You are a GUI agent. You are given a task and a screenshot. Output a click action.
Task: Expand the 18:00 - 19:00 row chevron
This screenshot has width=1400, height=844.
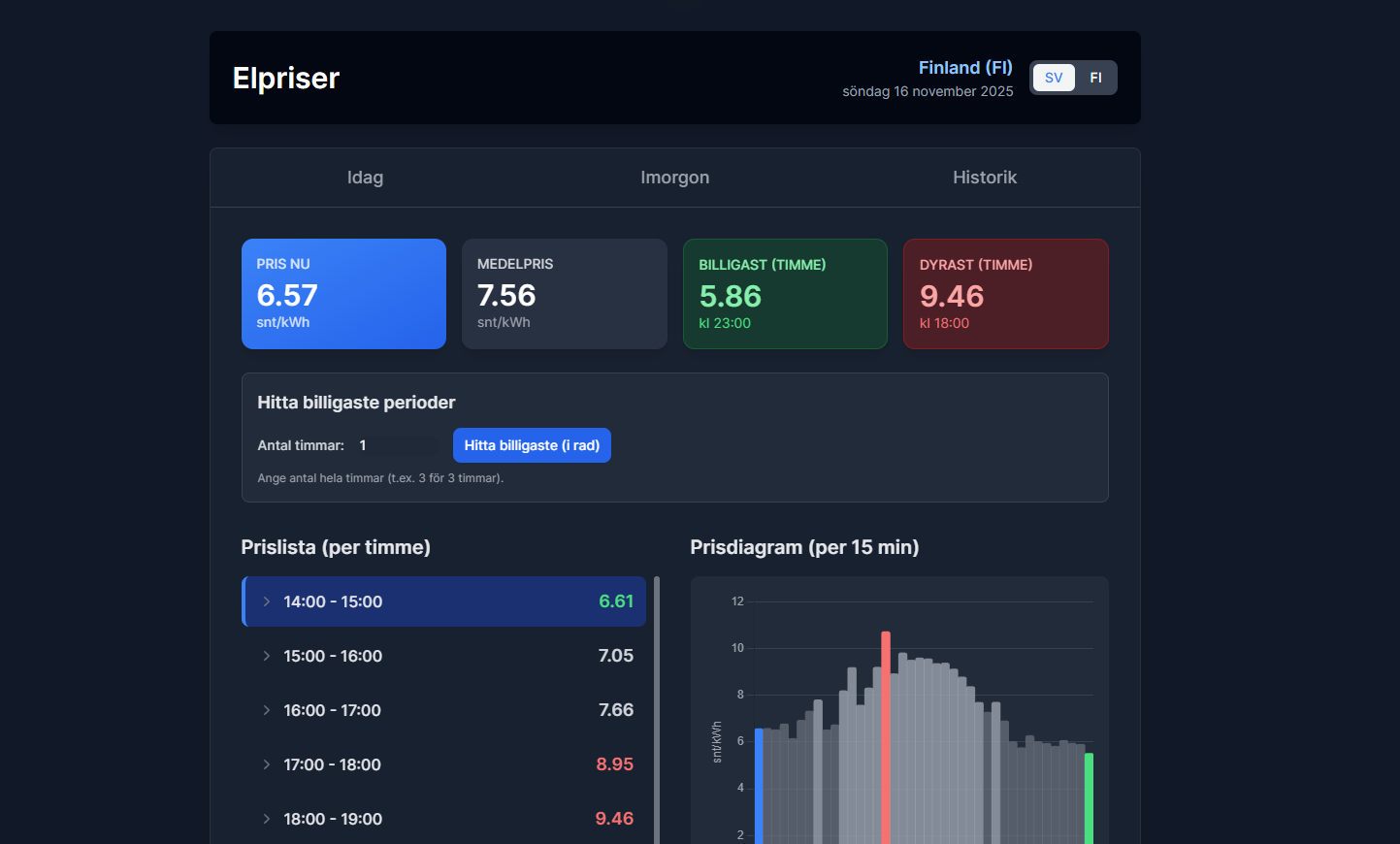click(267, 819)
